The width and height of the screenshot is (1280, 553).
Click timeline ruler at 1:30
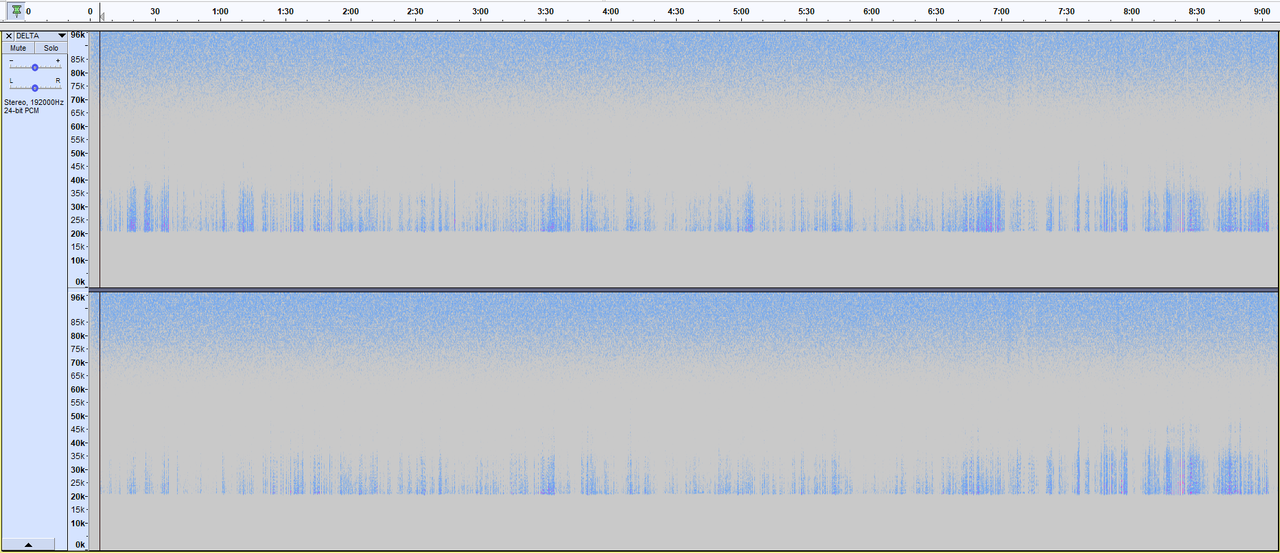pyautogui.click(x=285, y=11)
